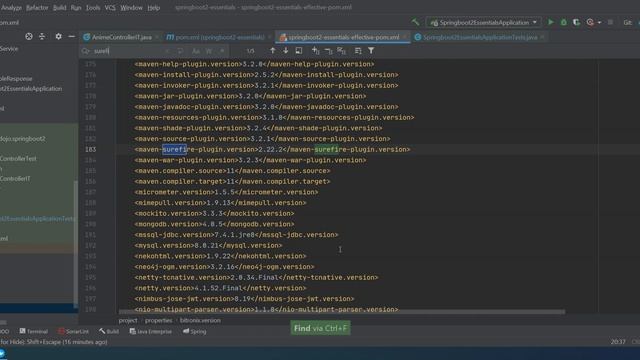Click the collapse all icon in project panel
The width and height of the screenshot is (640, 360).
click(x=42, y=36)
